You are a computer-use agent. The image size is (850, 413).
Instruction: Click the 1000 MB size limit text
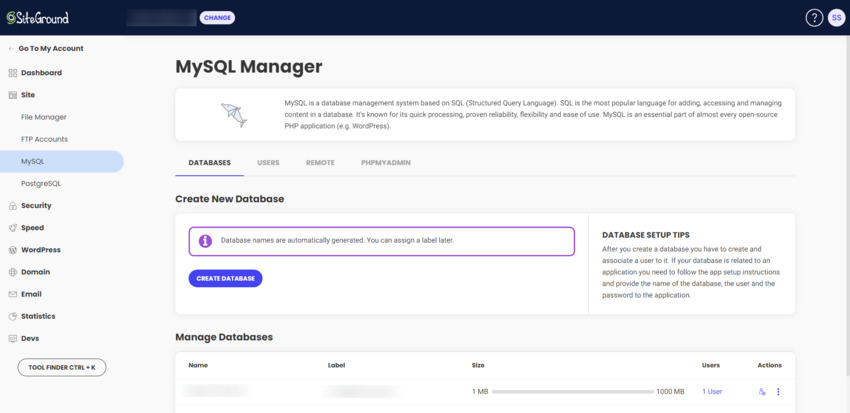pyautogui.click(x=672, y=392)
